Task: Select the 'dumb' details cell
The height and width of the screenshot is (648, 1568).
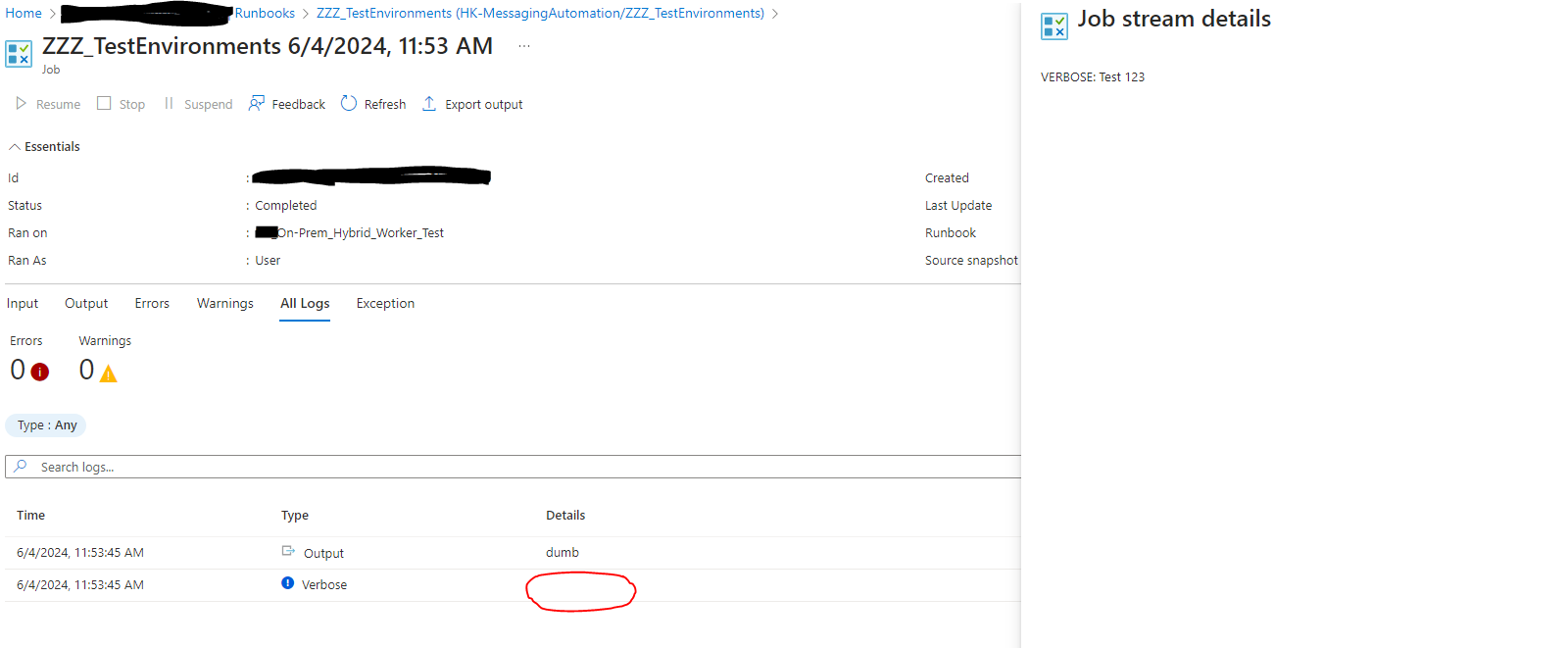Action: tap(563, 553)
